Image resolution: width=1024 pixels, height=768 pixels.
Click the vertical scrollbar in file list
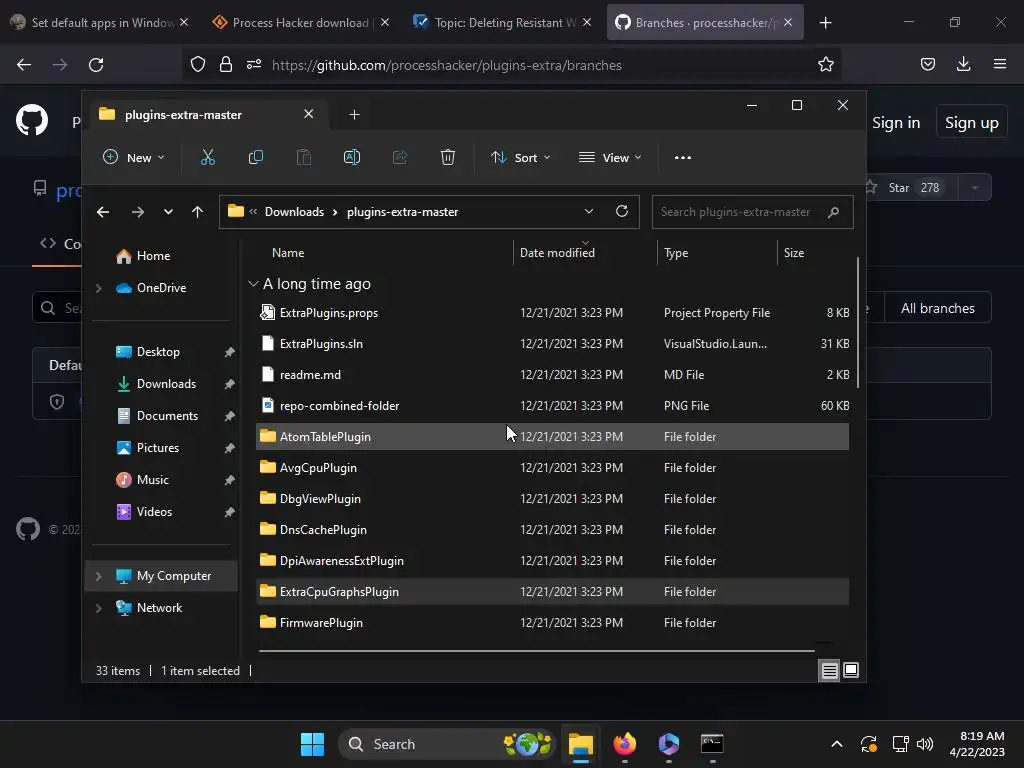point(857,321)
